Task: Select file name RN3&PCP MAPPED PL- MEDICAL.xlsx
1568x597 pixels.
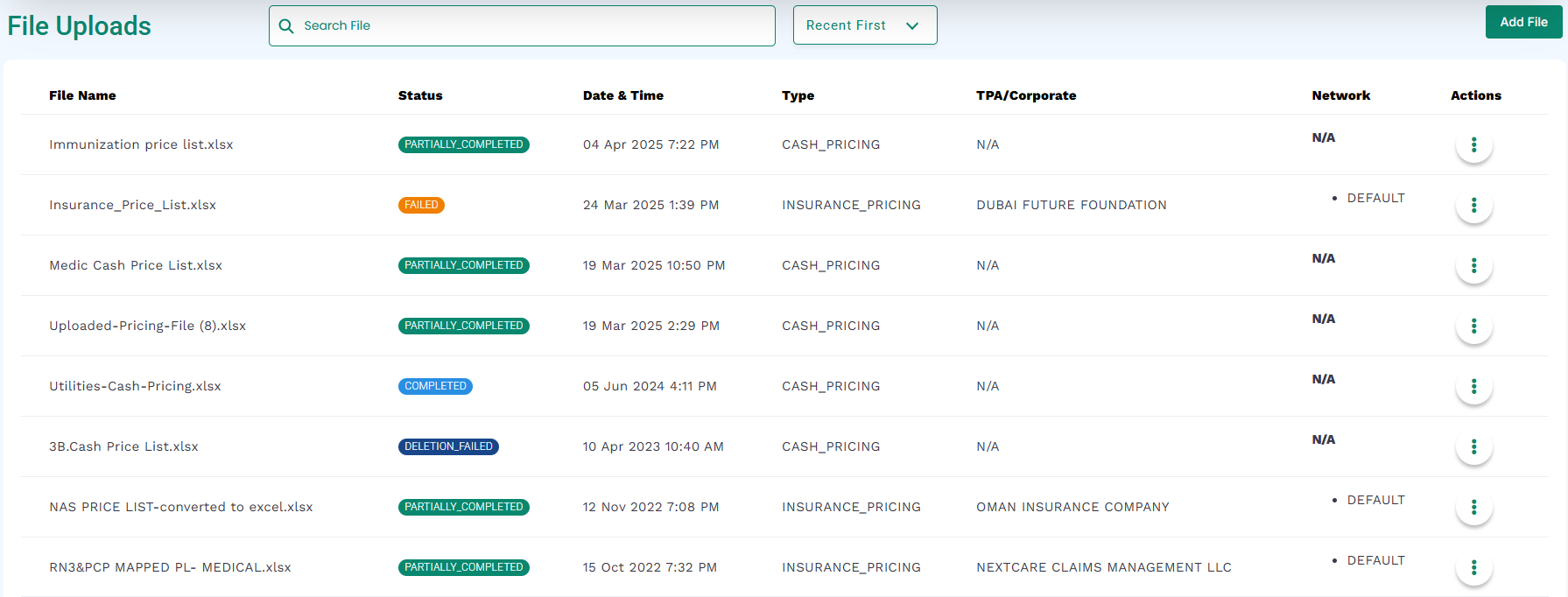Action: pyautogui.click(x=170, y=567)
